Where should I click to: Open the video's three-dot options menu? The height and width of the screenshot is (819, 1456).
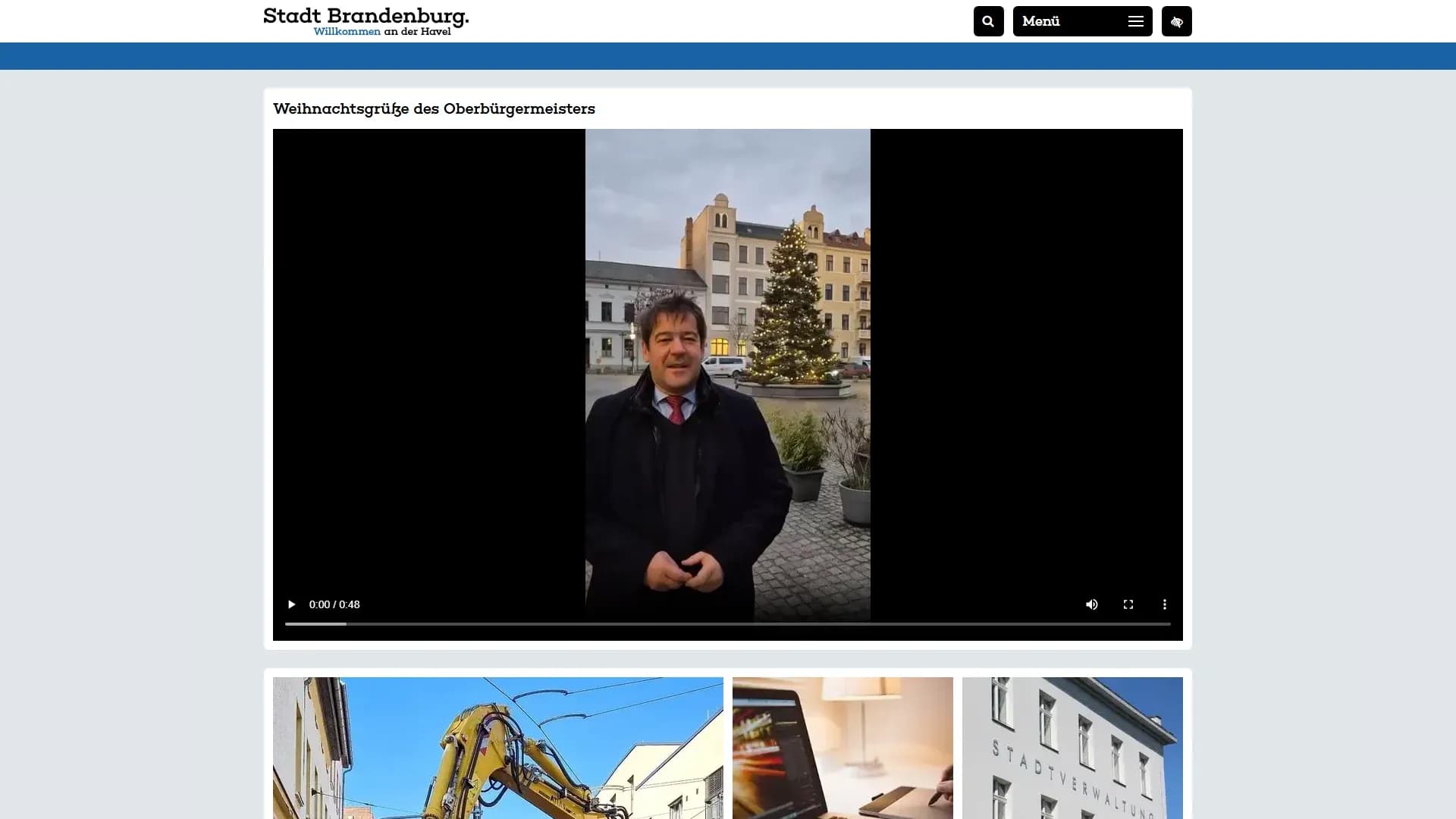(1164, 604)
